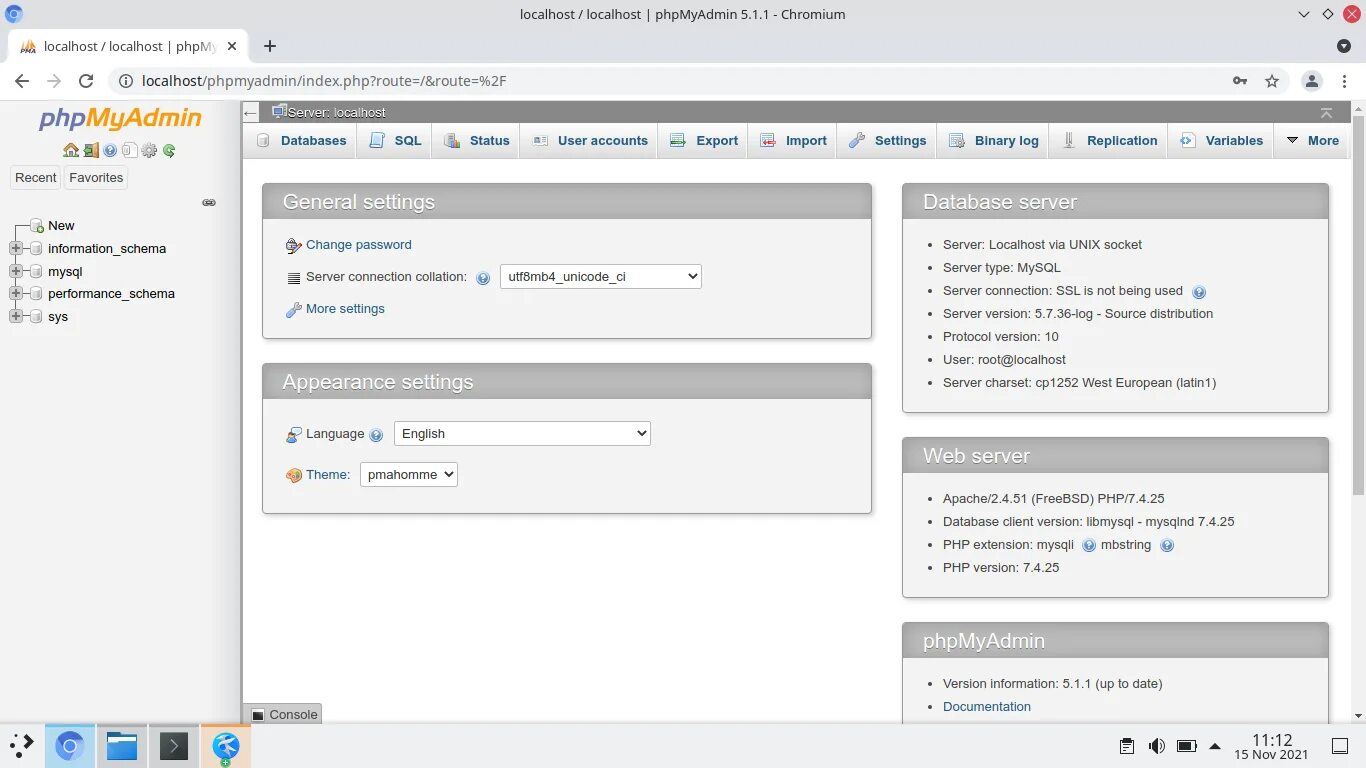Open the Documentation link under phpMyAdmin
Image resolution: width=1366 pixels, height=768 pixels.
987,707
